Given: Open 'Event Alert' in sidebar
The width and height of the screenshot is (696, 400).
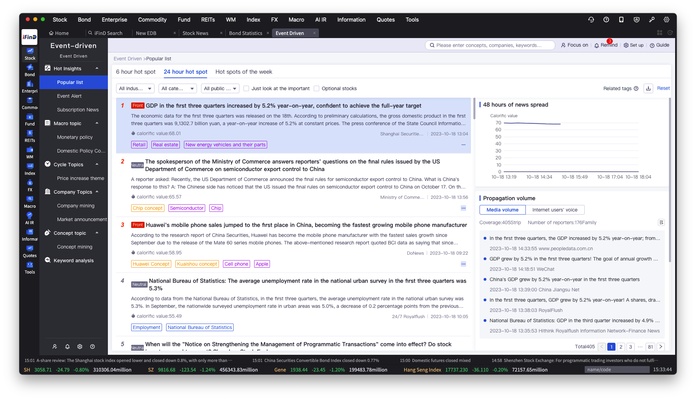Looking at the screenshot, I should tap(69, 96).
